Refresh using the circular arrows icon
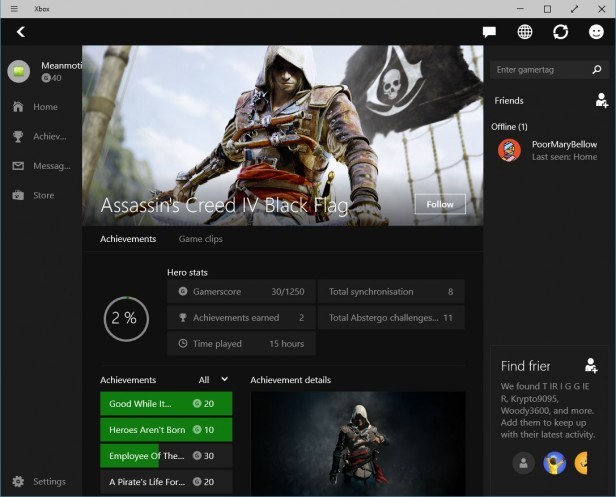616x497 pixels. point(560,32)
